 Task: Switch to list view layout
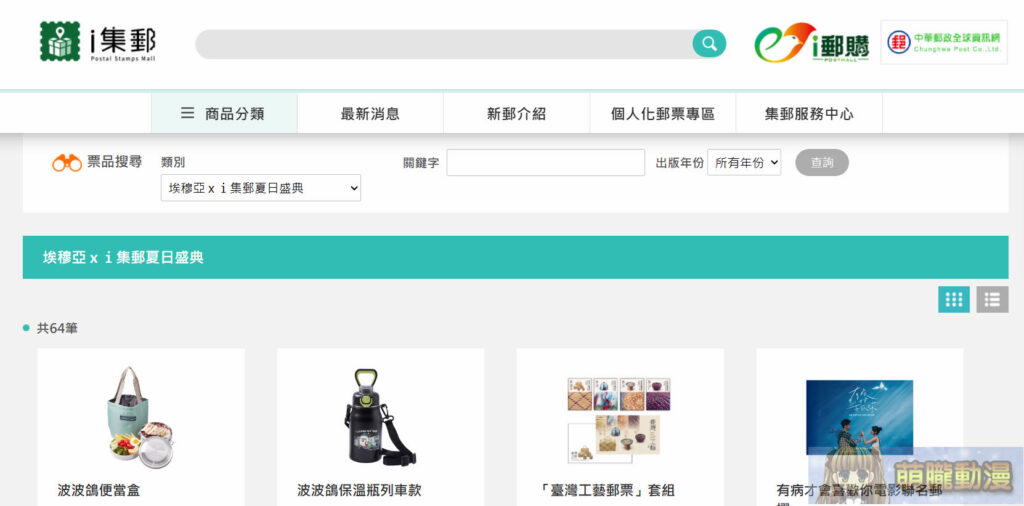pos(992,299)
